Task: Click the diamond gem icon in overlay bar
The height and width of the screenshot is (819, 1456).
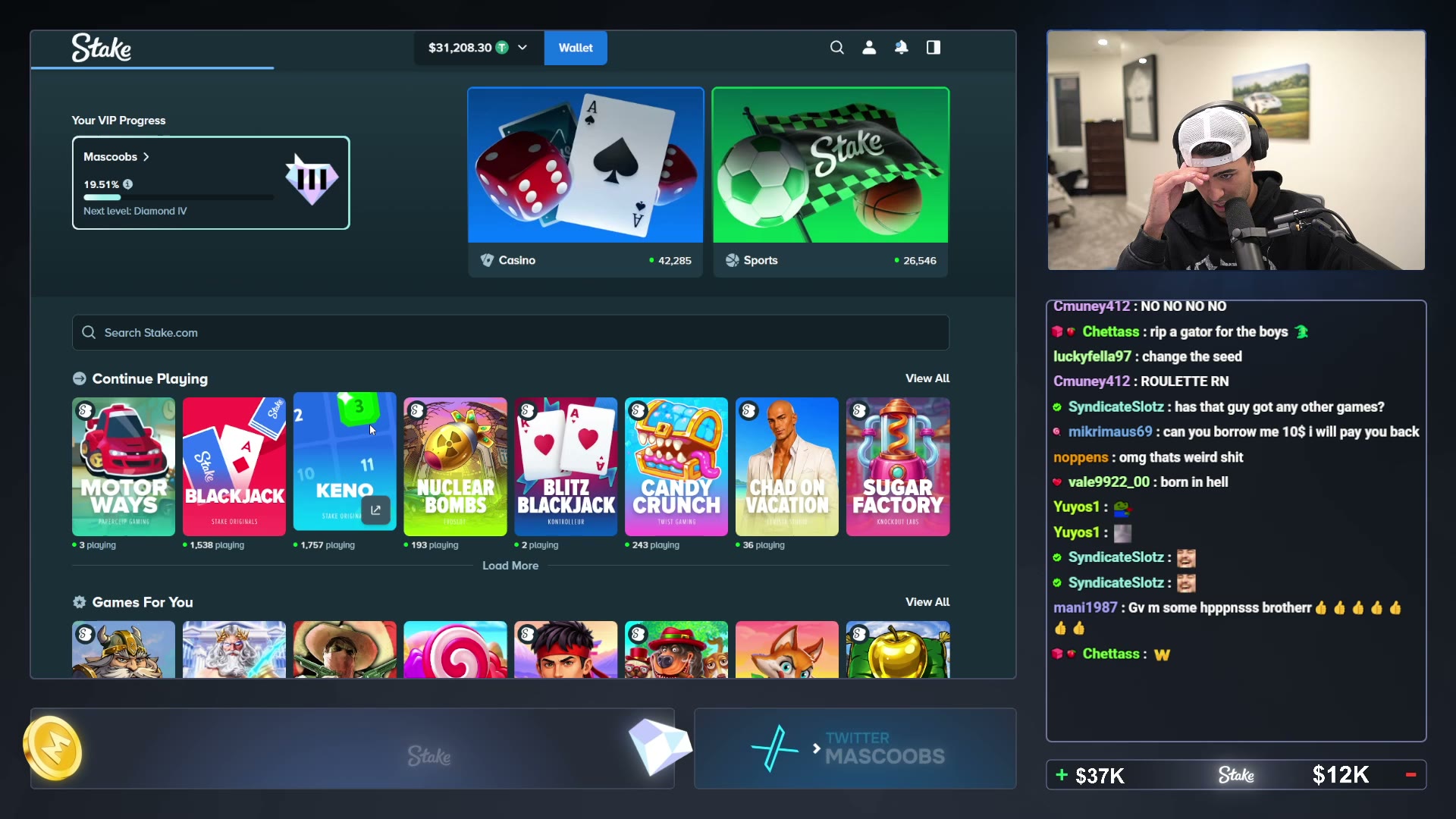Action: 659,746
